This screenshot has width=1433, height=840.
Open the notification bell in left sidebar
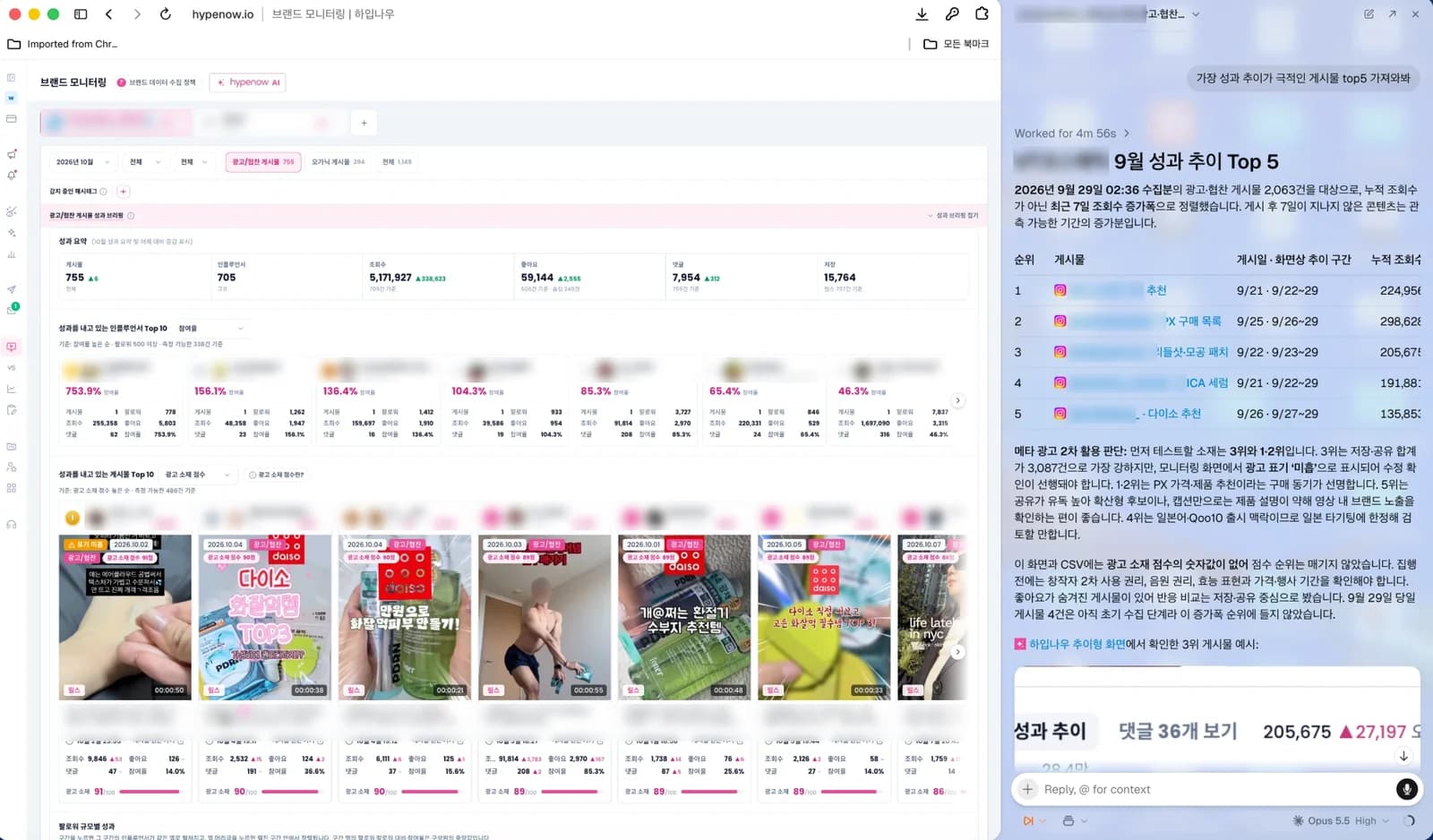point(12,176)
